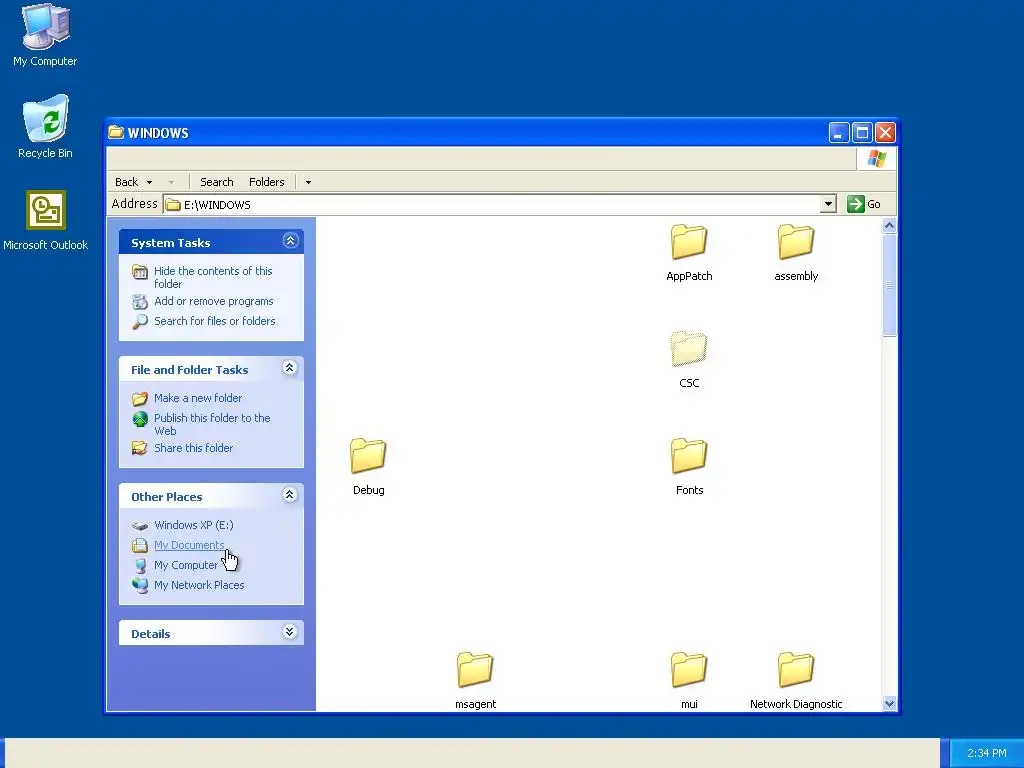The width and height of the screenshot is (1024, 768).
Task: Click the folder icon in Address bar
Action: pyautogui.click(x=173, y=204)
